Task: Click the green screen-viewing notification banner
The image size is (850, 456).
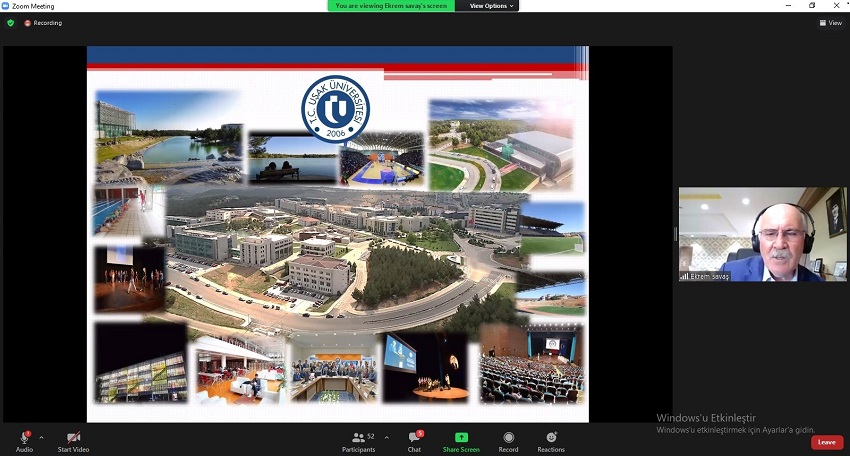Action: pyautogui.click(x=391, y=6)
